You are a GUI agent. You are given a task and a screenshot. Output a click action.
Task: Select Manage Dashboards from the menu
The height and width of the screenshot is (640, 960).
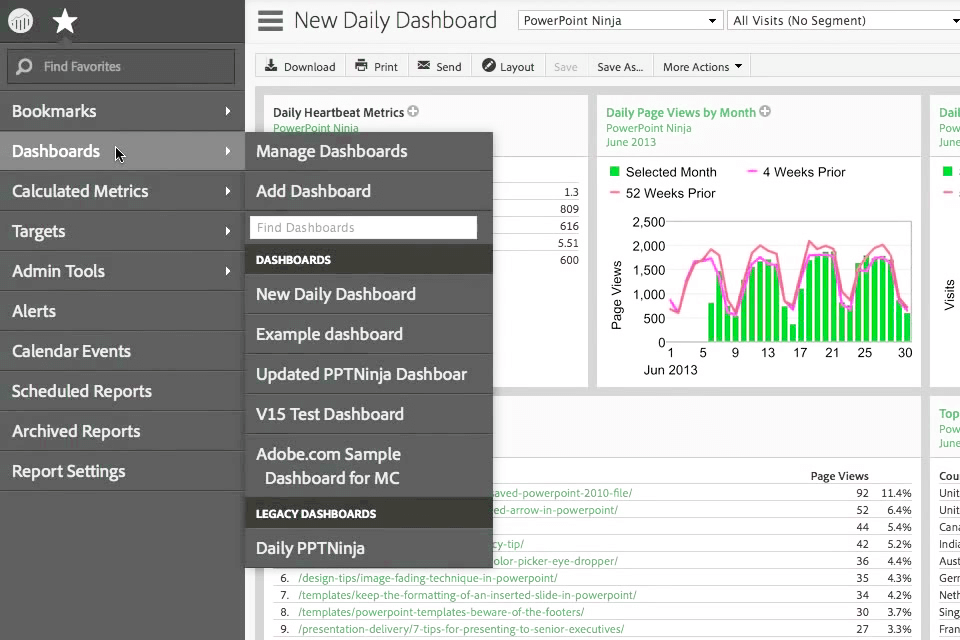point(331,151)
